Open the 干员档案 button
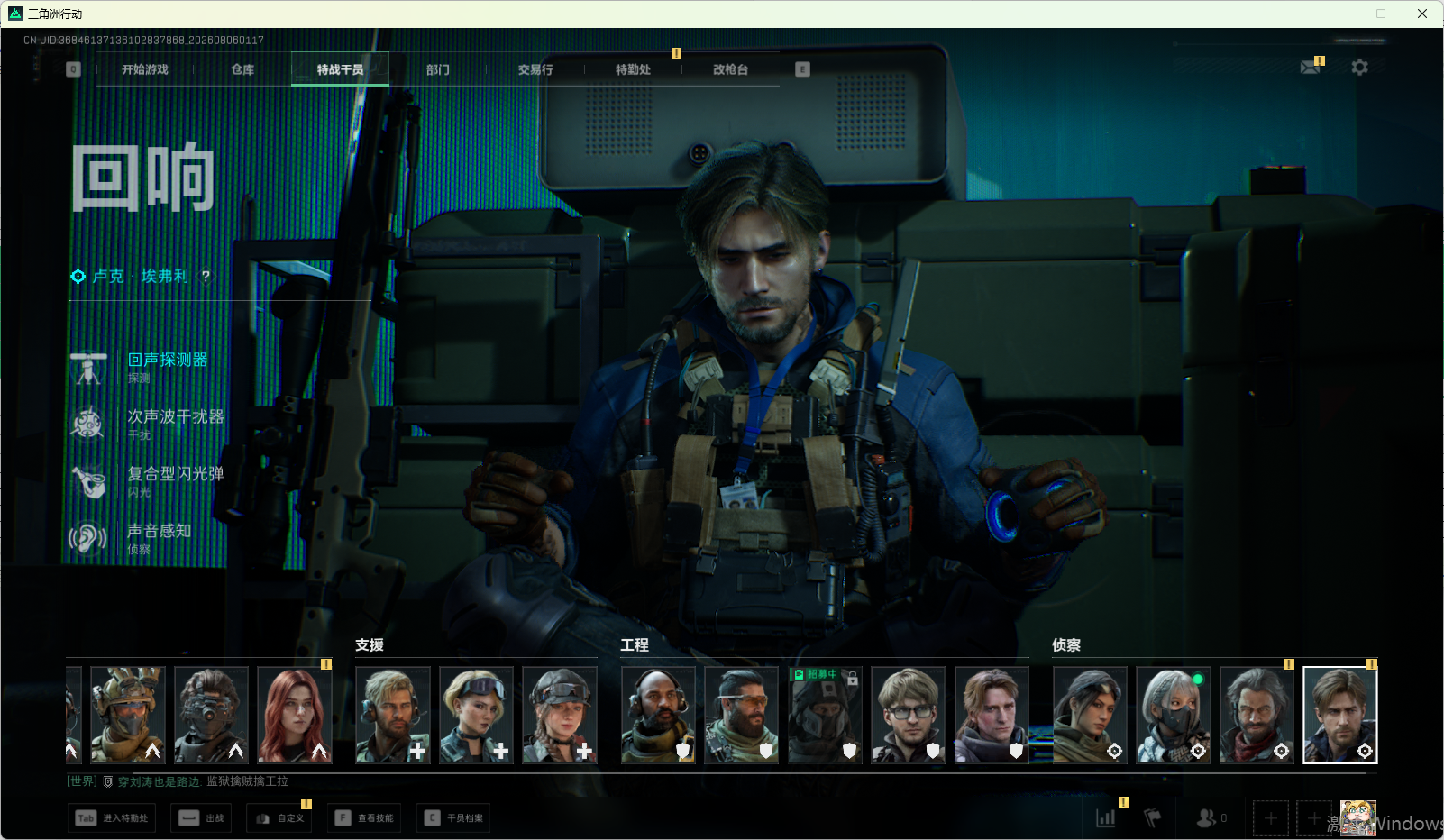The width and height of the screenshot is (1444, 840). pos(453,818)
